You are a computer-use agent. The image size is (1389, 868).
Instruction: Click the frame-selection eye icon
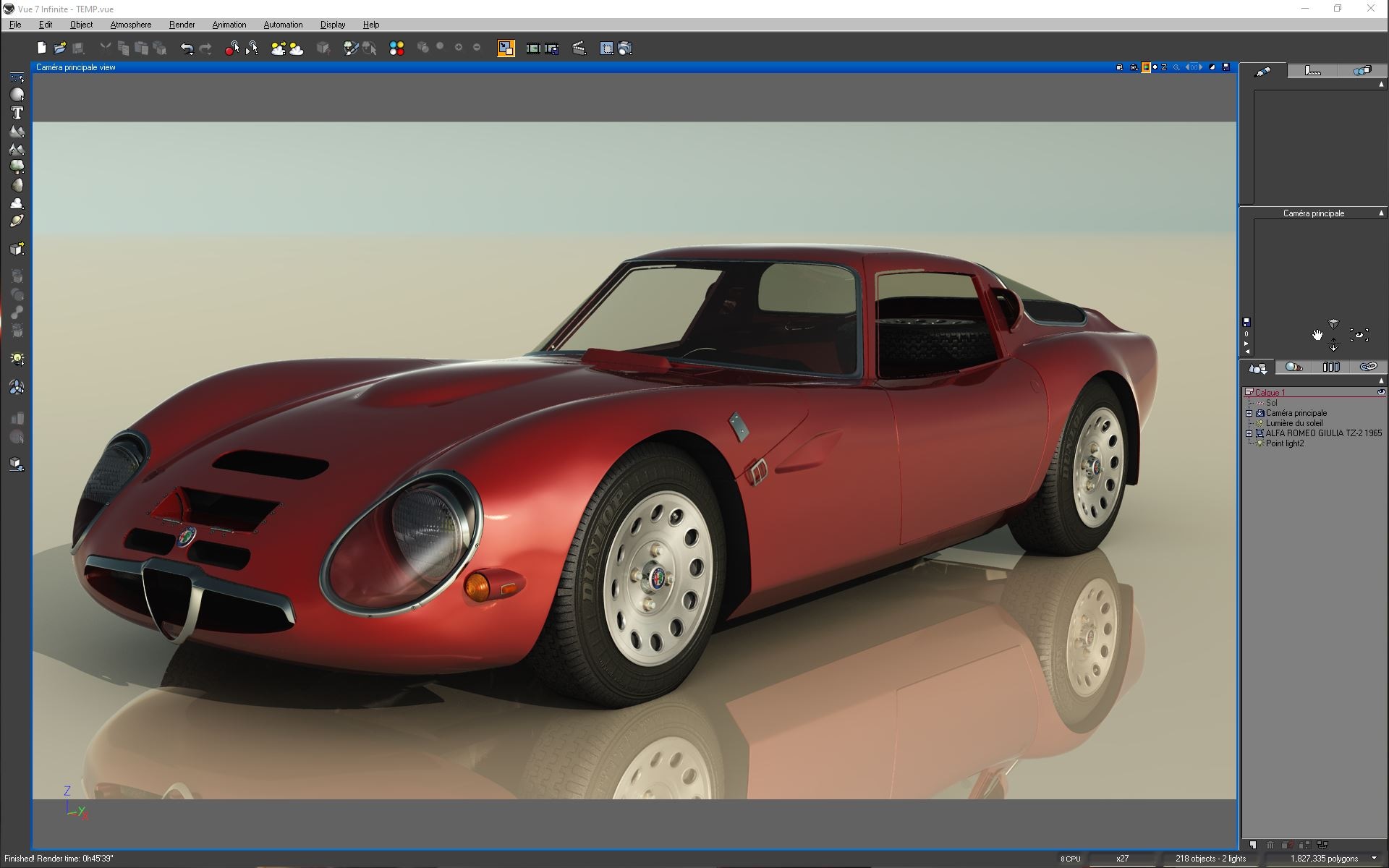pyautogui.click(x=1359, y=335)
